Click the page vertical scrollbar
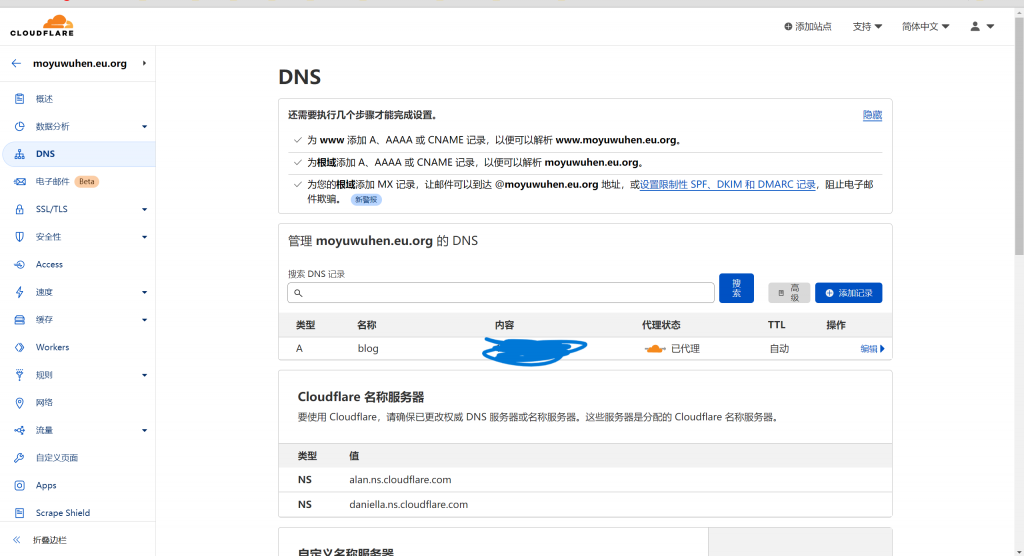The height and width of the screenshot is (556, 1024). [1019, 136]
